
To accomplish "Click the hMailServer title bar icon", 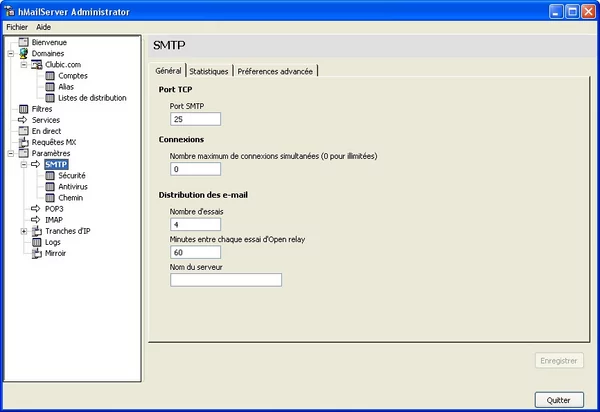I will click(10, 11).
